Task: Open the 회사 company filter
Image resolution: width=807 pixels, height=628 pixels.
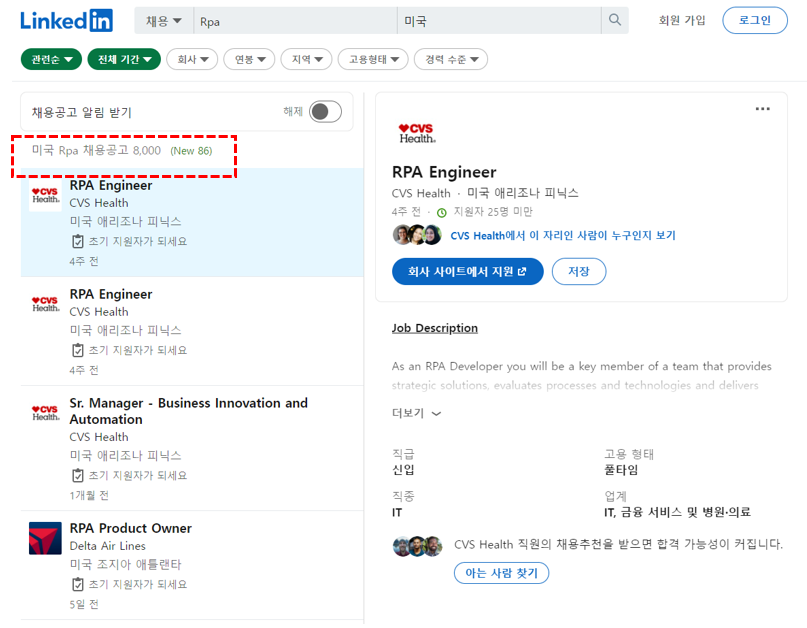Action: click(192, 59)
